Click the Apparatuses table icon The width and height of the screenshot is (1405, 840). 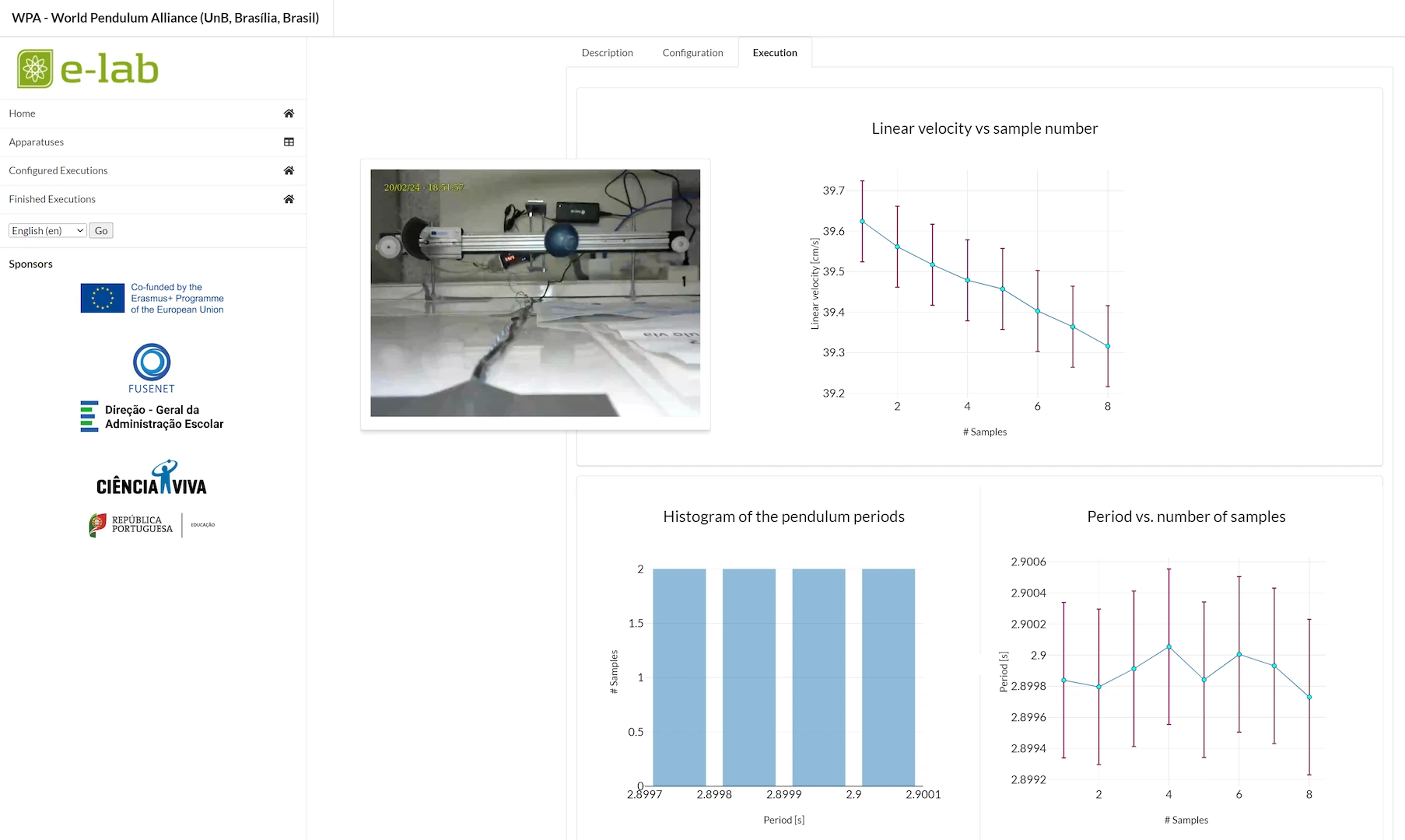(289, 142)
